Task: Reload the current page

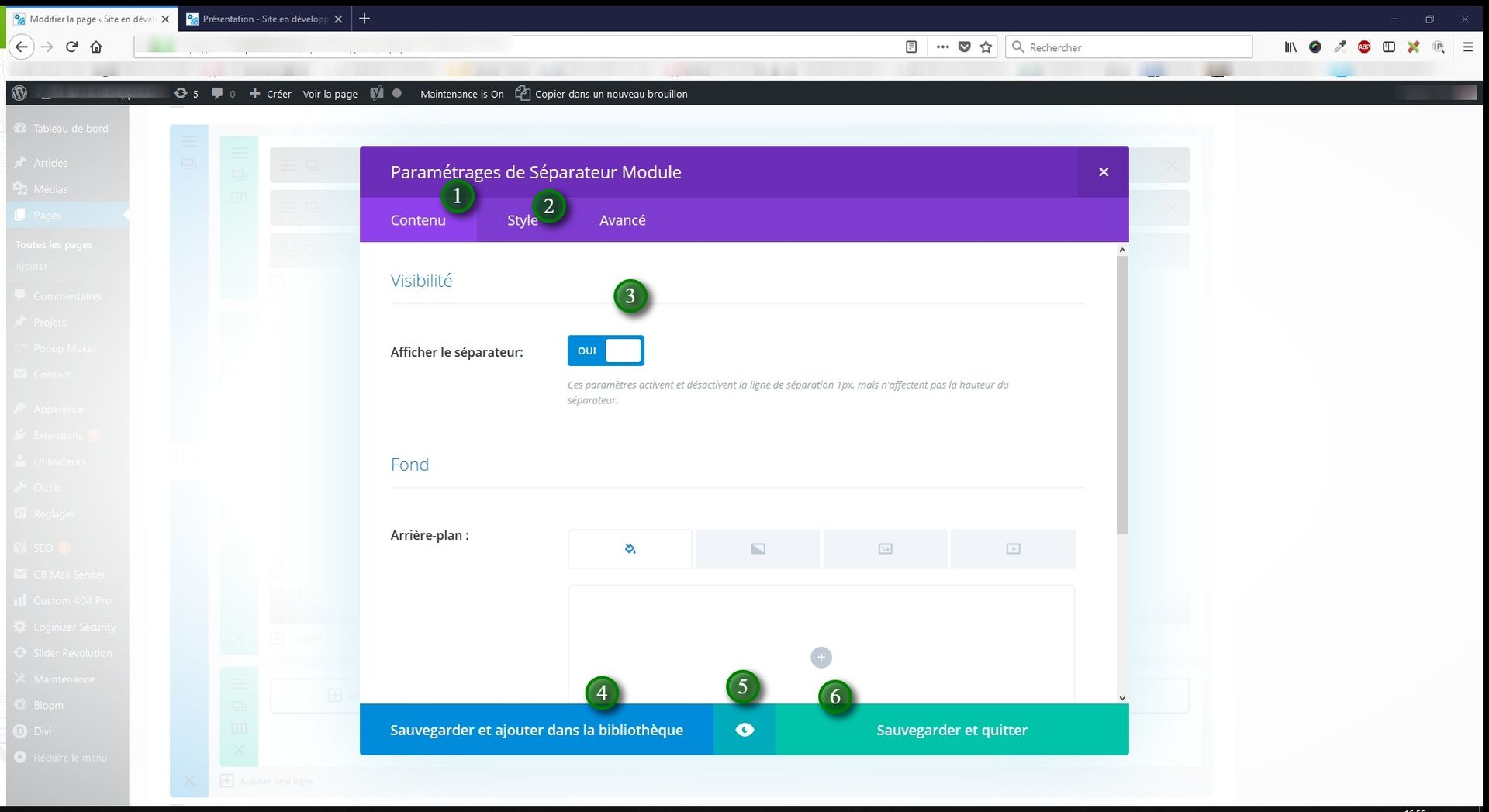Action: (x=72, y=47)
